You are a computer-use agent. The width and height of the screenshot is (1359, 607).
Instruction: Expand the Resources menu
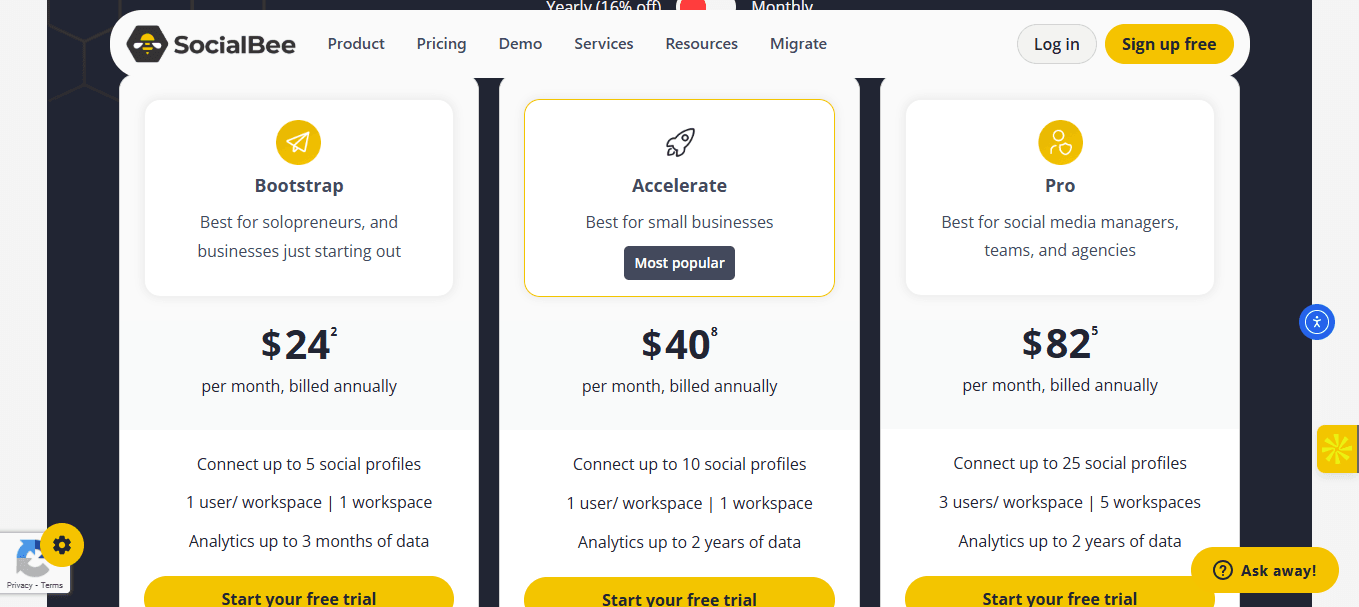(x=701, y=44)
